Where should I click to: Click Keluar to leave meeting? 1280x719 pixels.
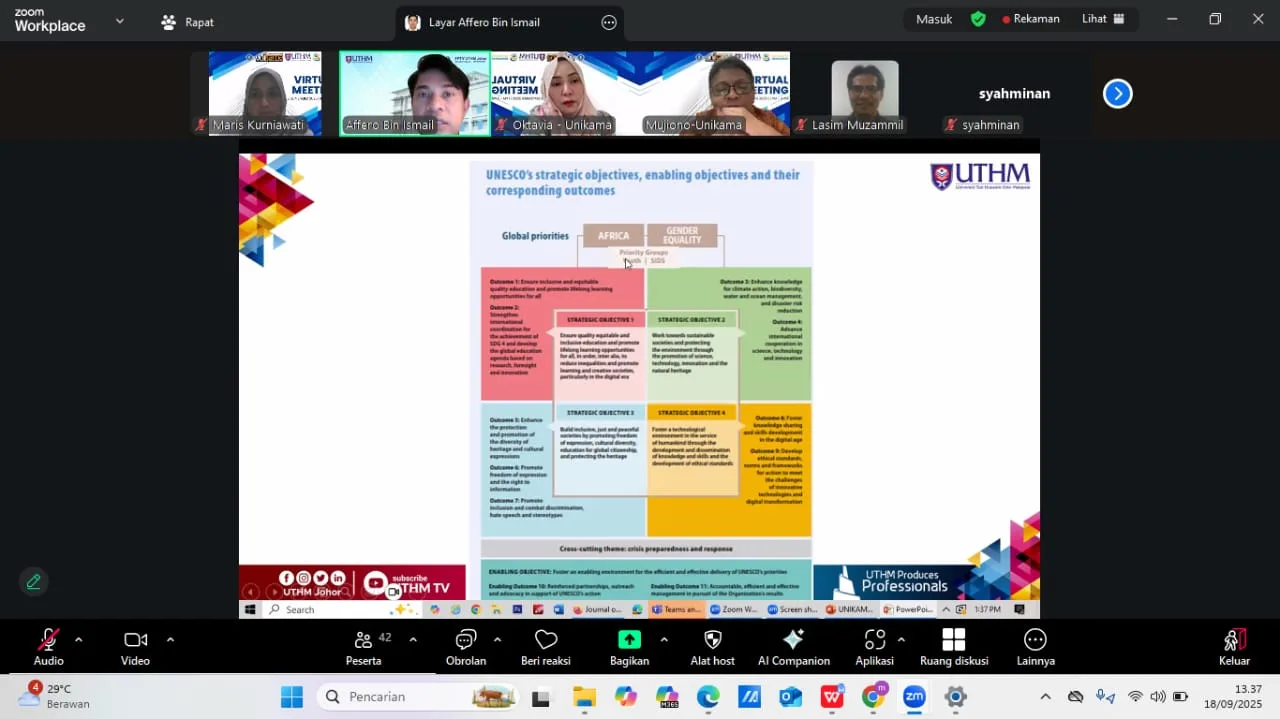tap(1234, 647)
